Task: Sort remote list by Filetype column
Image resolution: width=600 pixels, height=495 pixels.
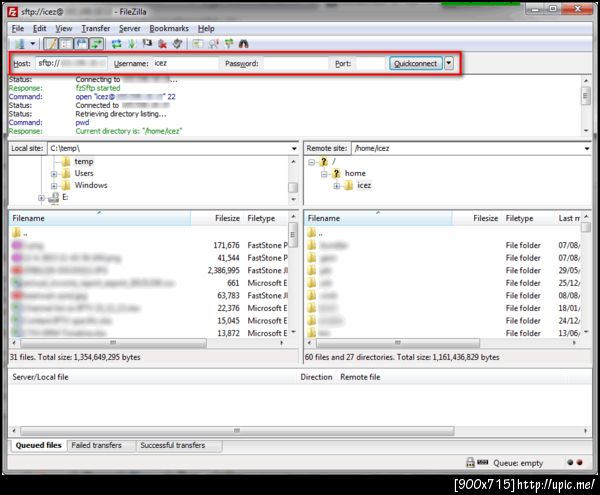Action: click(x=529, y=218)
